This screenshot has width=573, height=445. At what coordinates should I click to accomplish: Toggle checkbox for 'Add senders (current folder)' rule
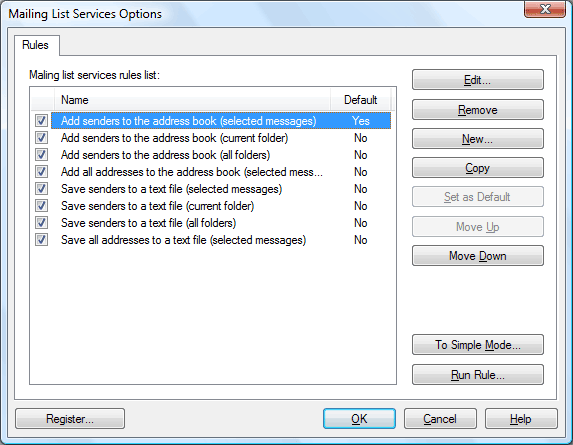pos(41,138)
